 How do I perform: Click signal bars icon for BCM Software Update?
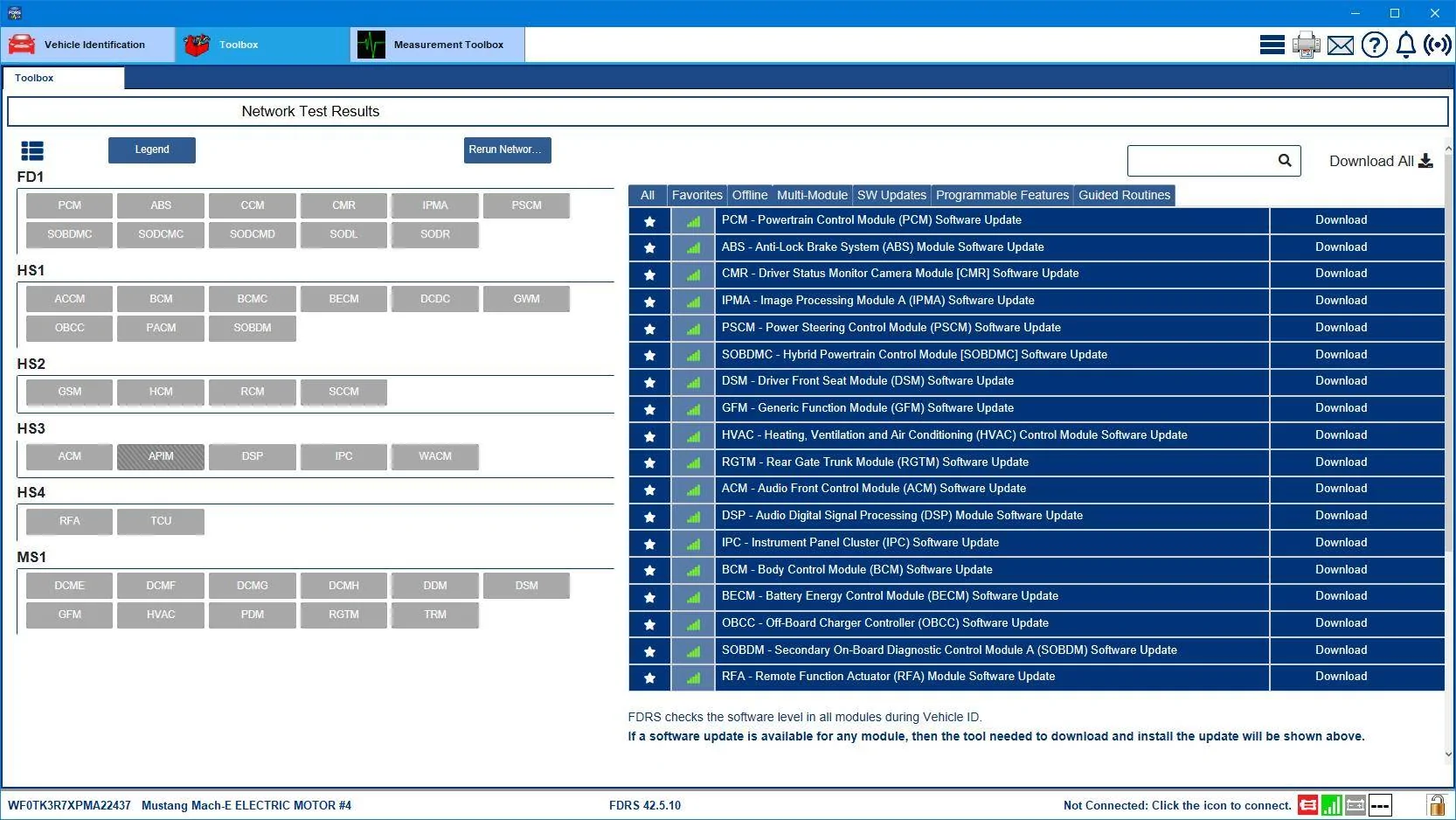click(693, 570)
